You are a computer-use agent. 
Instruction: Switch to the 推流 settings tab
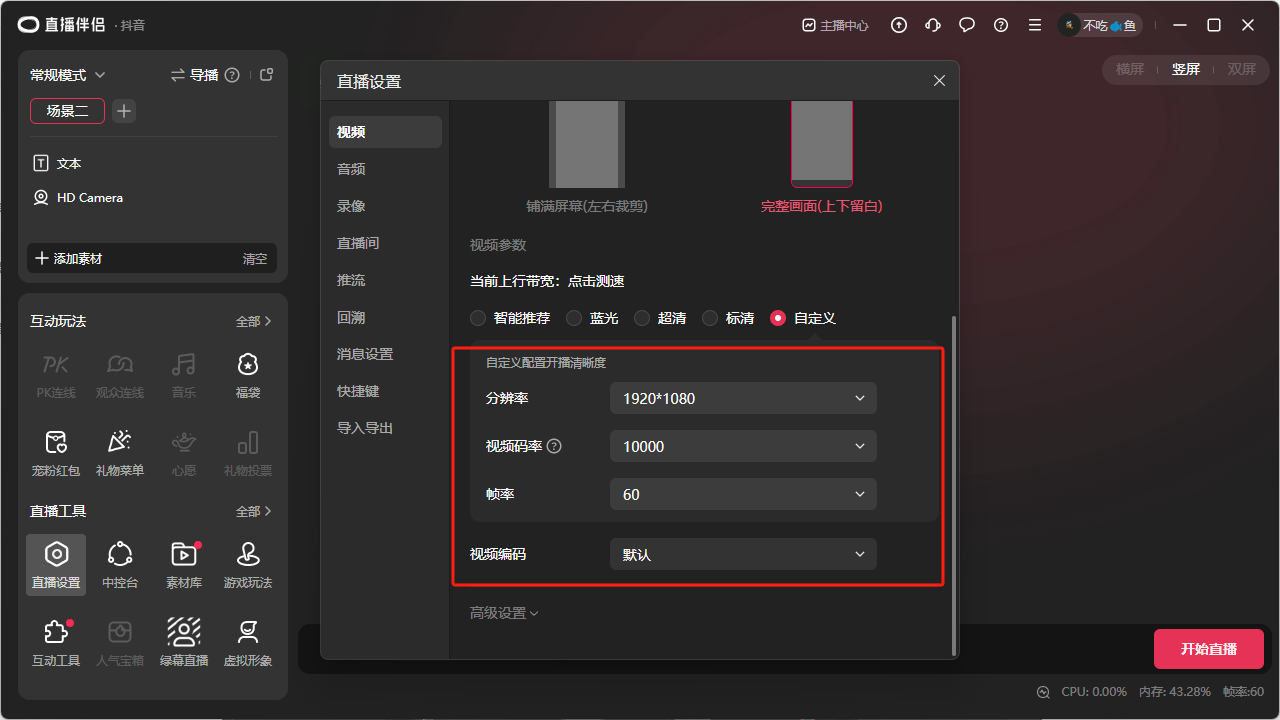385,280
